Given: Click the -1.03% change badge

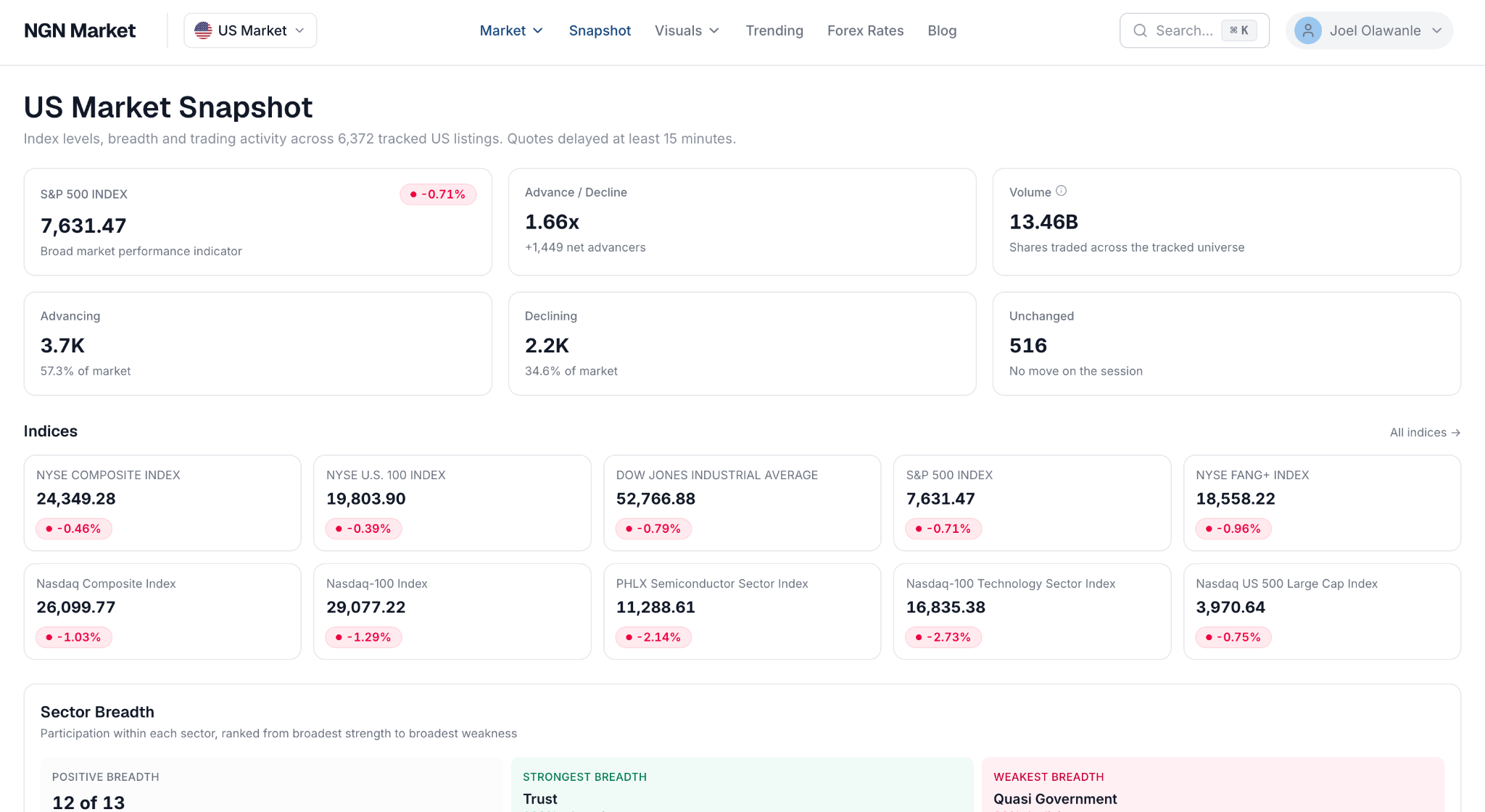Looking at the screenshot, I should (x=74, y=637).
